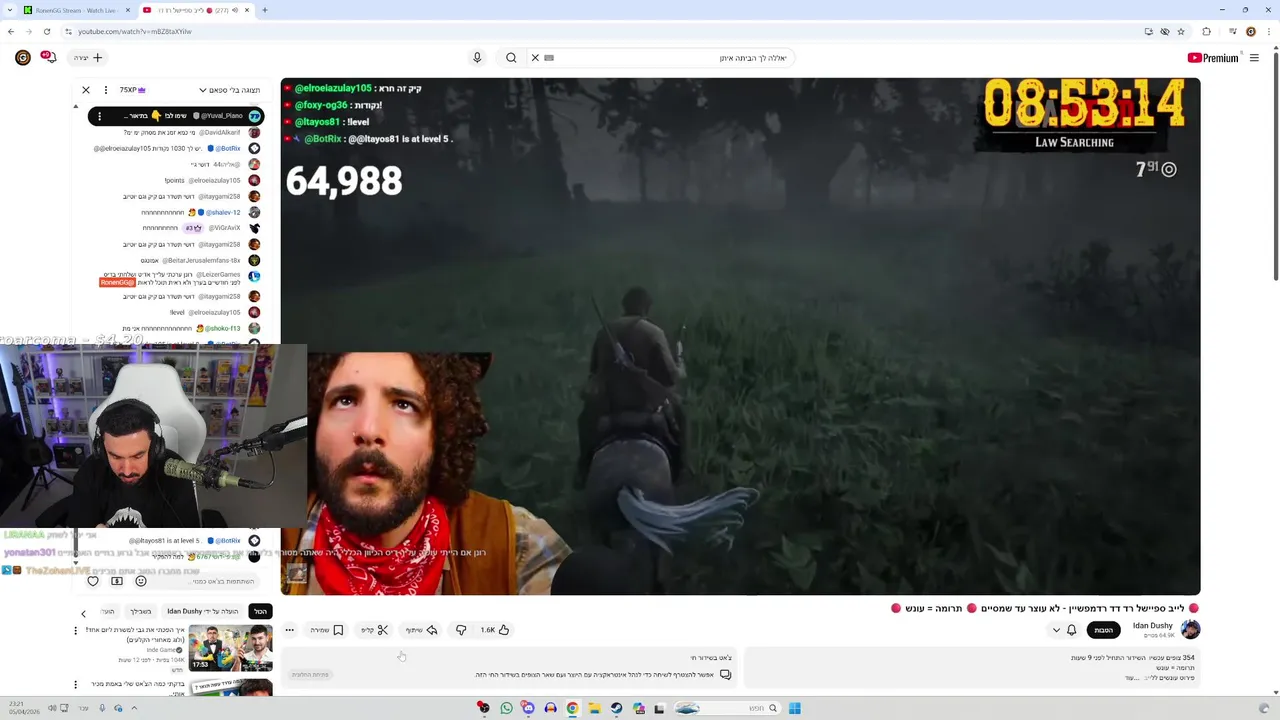Clear the search box with the X

tap(535, 58)
